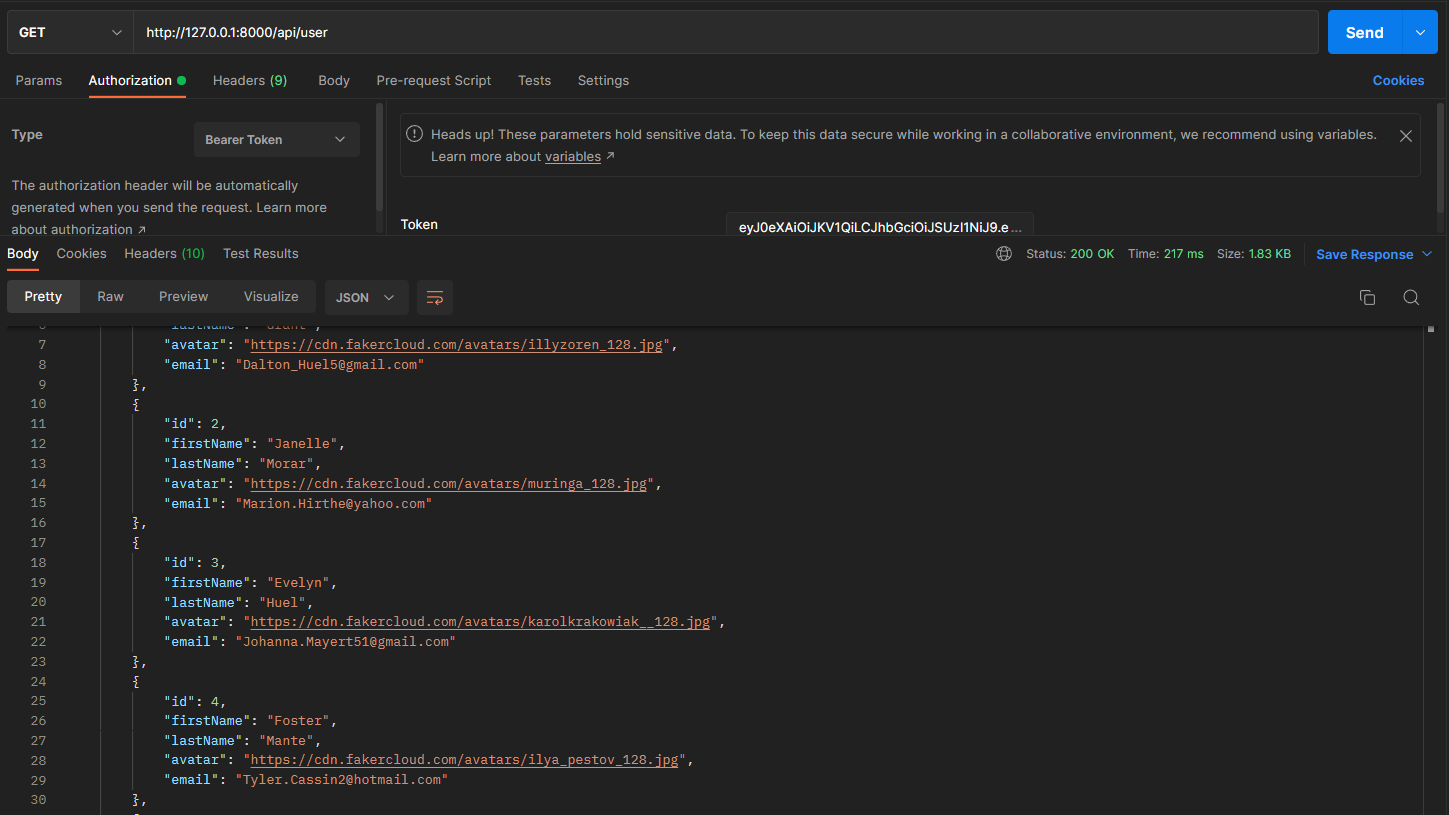Change the authorization type from Bearer Token
Image resolution: width=1449 pixels, height=815 pixels.
tap(276, 139)
